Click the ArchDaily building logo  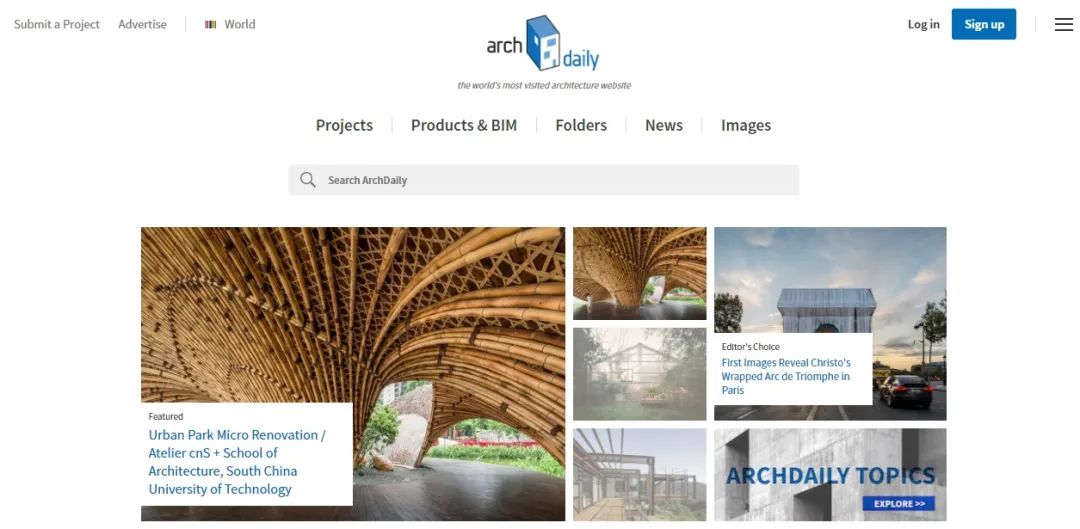click(x=543, y=43)
